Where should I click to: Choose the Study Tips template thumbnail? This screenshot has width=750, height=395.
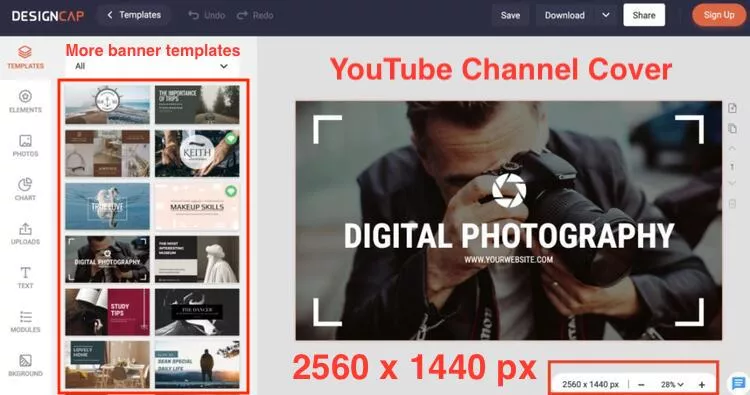point(107,311)
